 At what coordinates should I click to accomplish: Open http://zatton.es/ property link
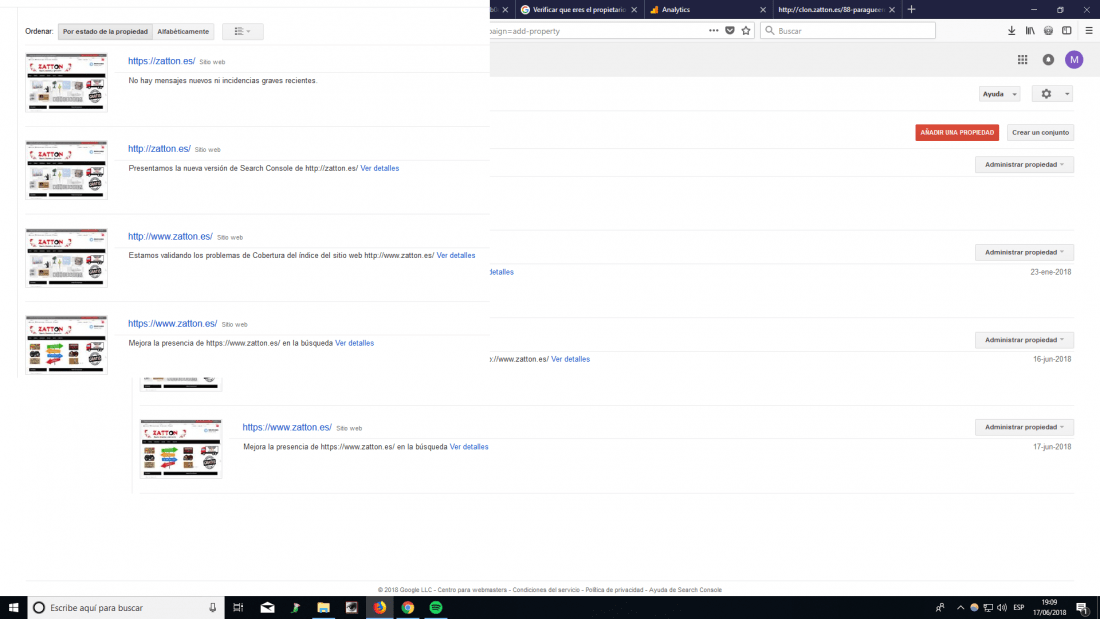159,149
